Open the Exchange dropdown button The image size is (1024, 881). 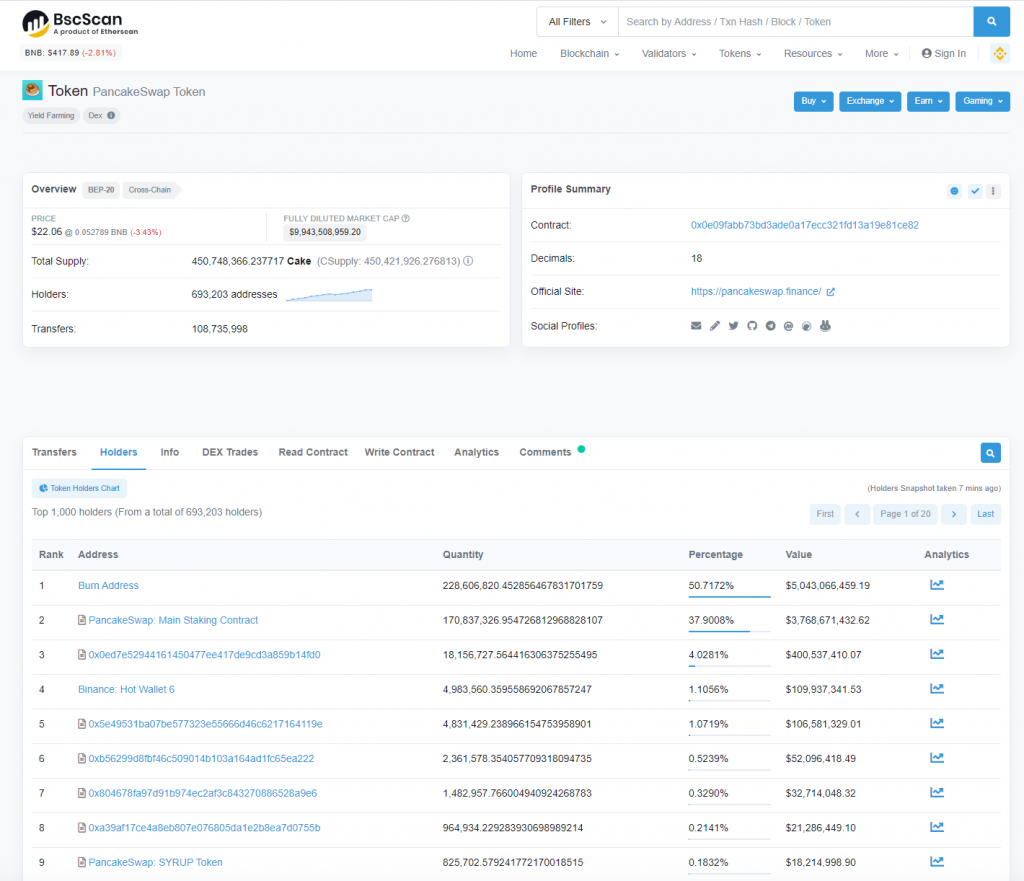point(869,101)
